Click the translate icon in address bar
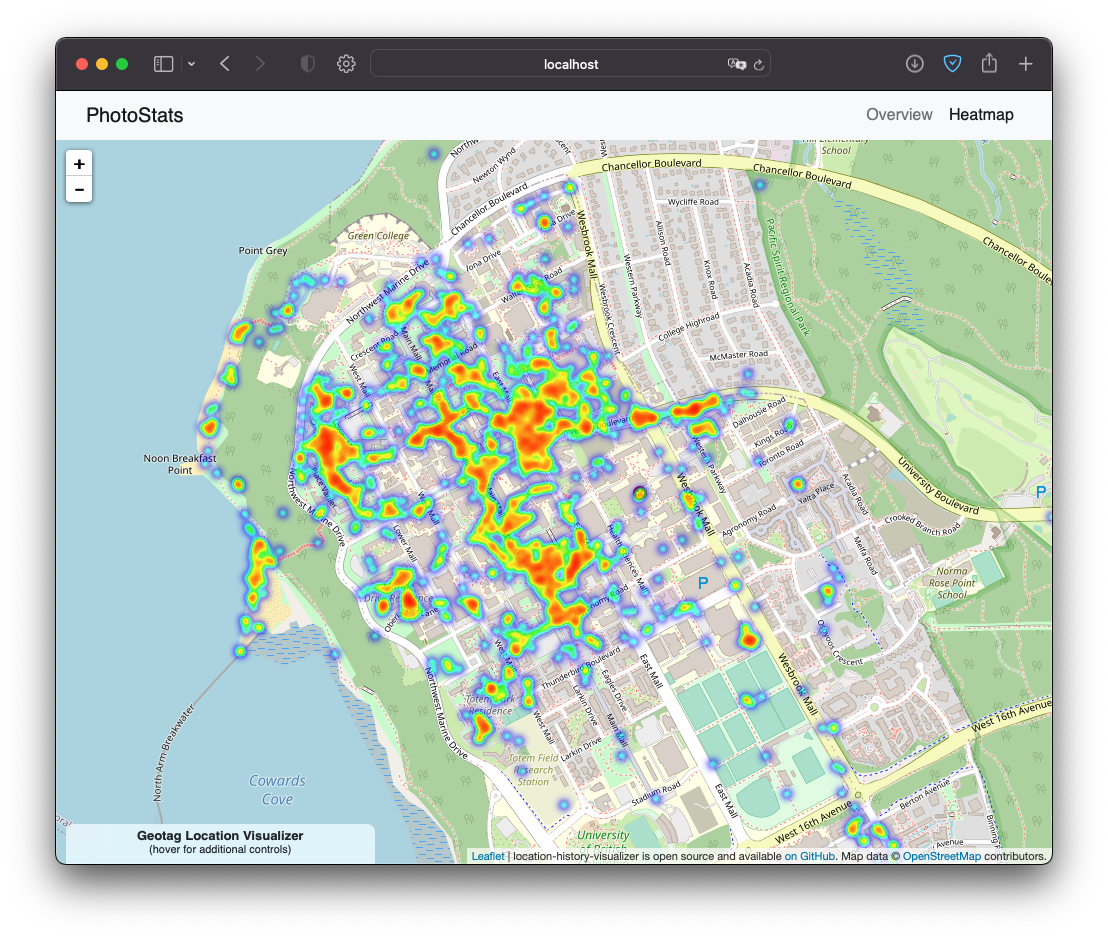Screen dimensions: 1108x938 click(x=736, y=64)
